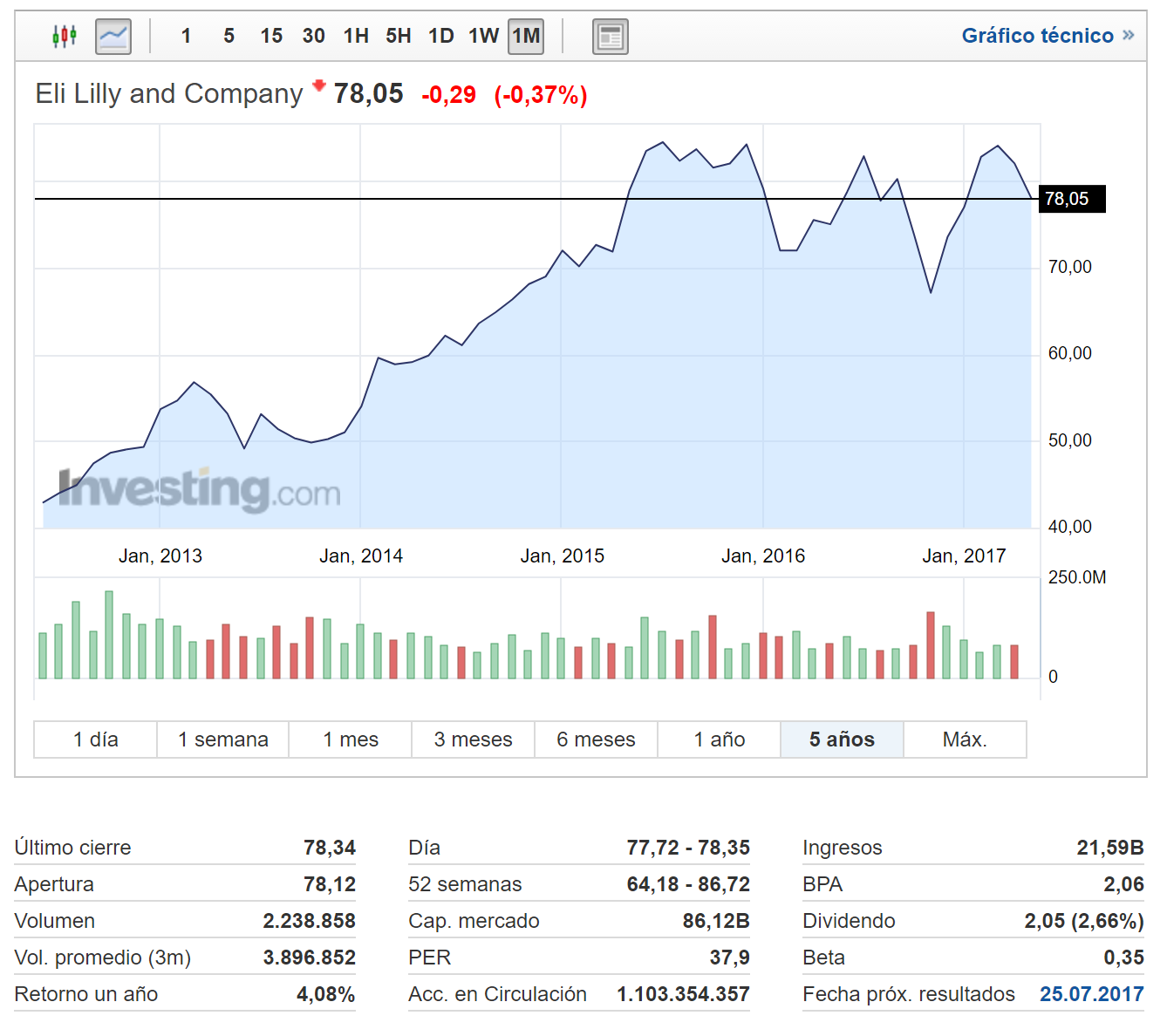Screen dimensions: 1167x1036
Task: Change the interval to 1D
Action: pos(440,36)
